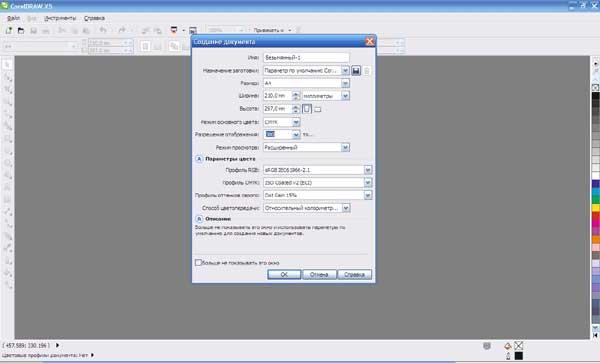Image resolution: width=600 pixels, height=363 pixels.
Task: Open the rendering intent dropdown
Action: 346,208
